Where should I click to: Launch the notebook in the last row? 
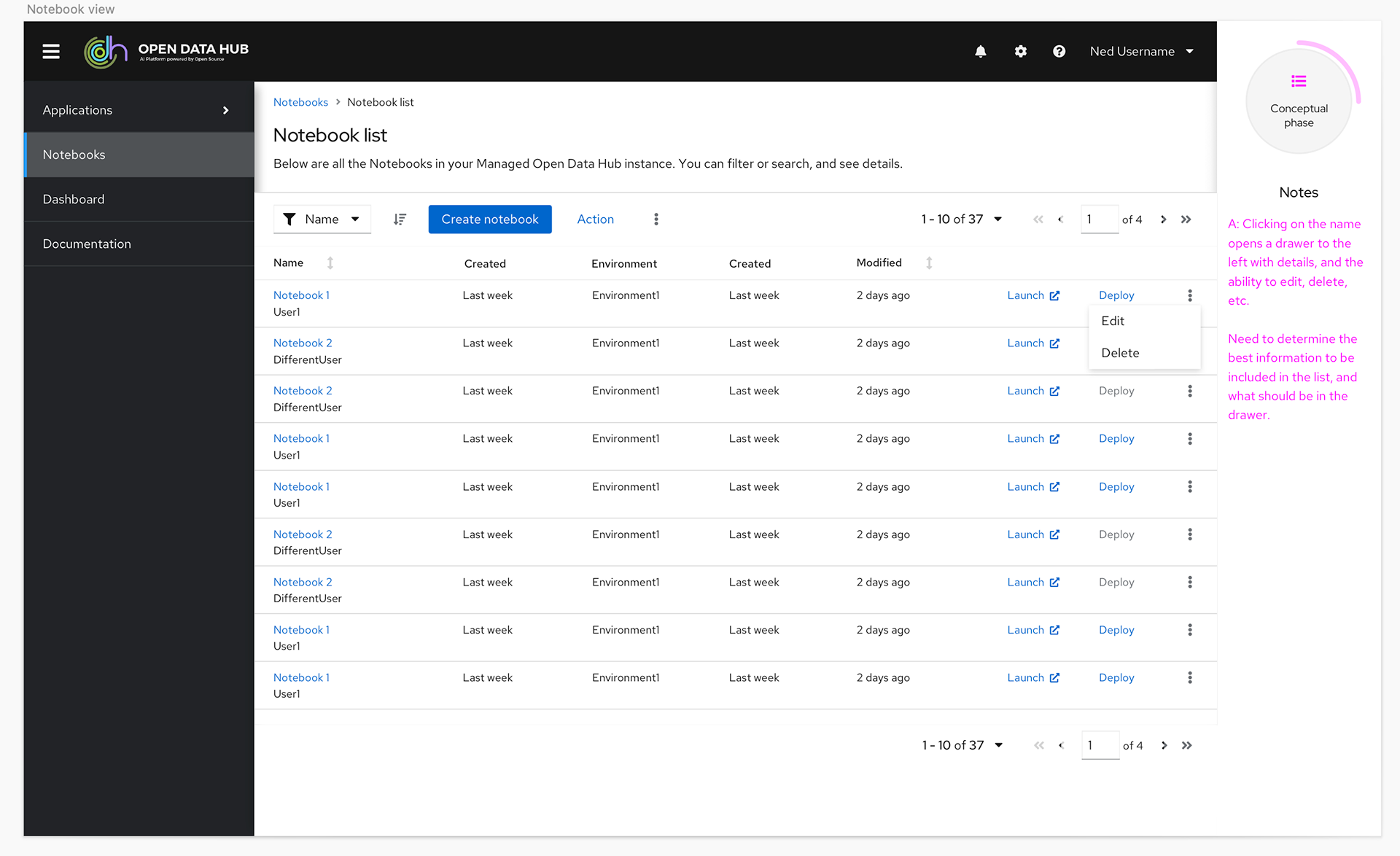(1033, 677)
